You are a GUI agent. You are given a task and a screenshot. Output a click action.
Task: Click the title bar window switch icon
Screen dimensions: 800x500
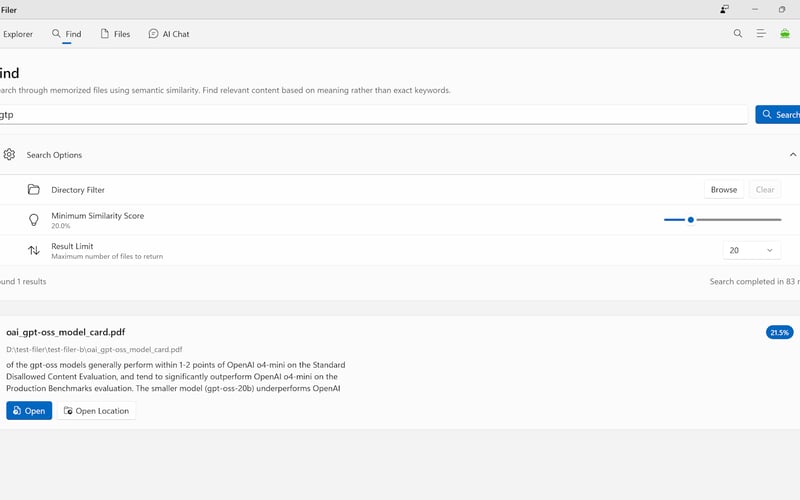point(724,9)
